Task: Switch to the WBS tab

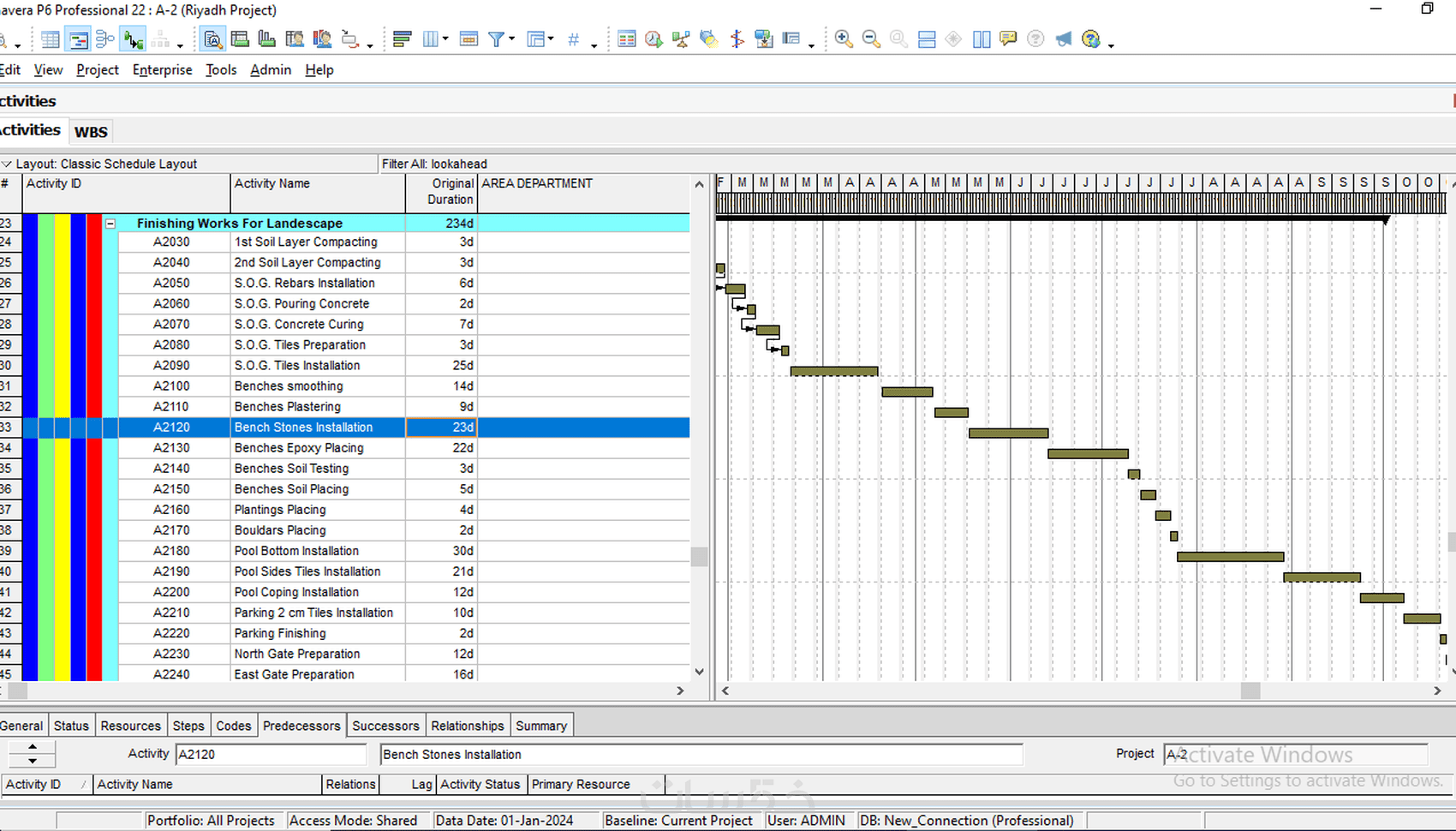Action: tap(91, 132)
